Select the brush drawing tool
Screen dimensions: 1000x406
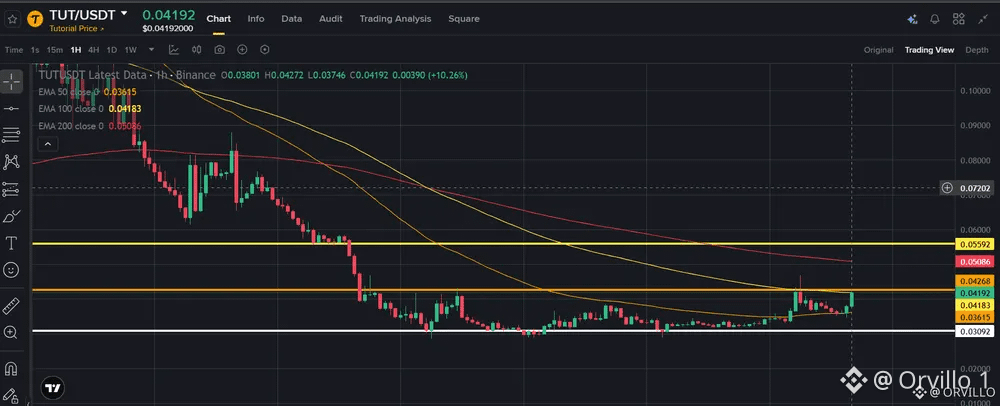[11, 217]
